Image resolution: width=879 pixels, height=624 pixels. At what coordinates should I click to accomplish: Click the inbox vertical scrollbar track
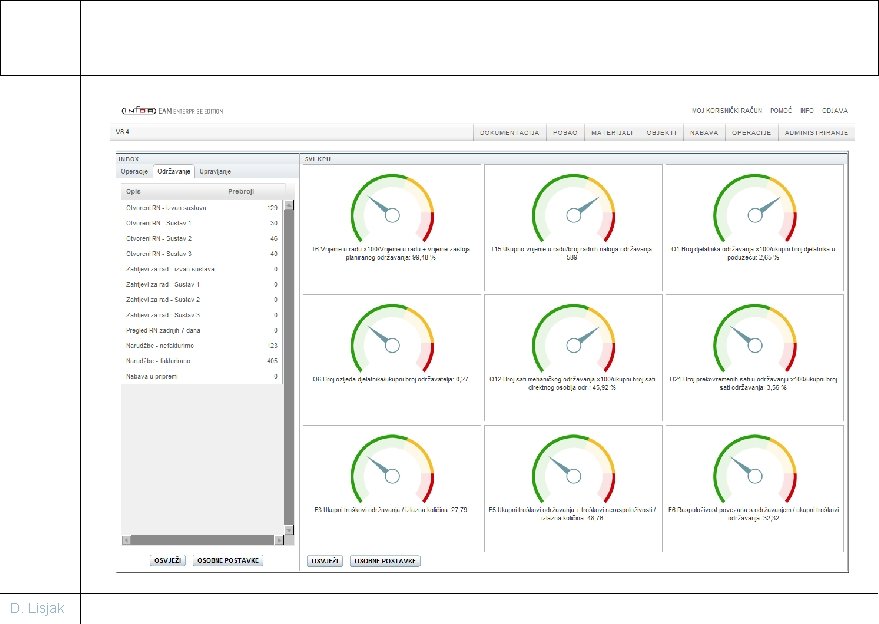click(289, 368)
